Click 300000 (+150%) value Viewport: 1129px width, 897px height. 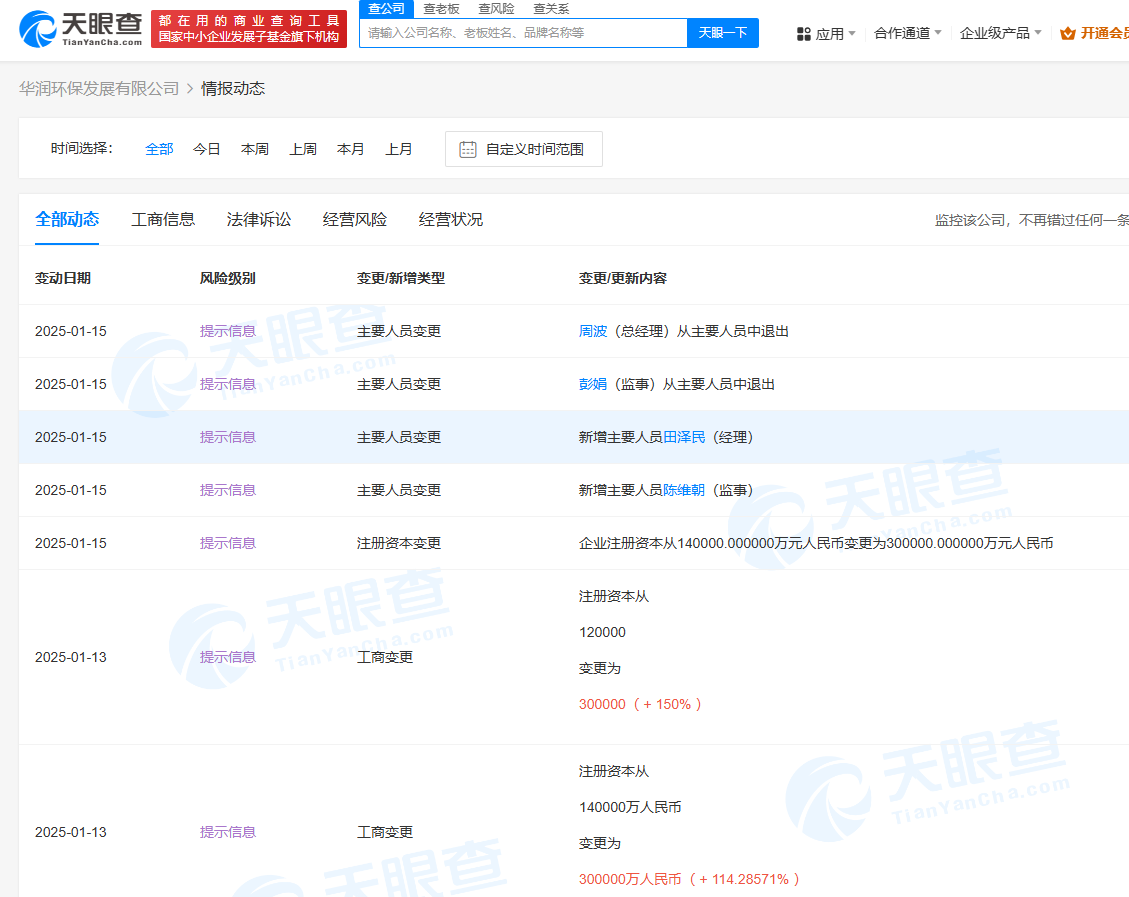pyautogui.click(x=640, y=704)
